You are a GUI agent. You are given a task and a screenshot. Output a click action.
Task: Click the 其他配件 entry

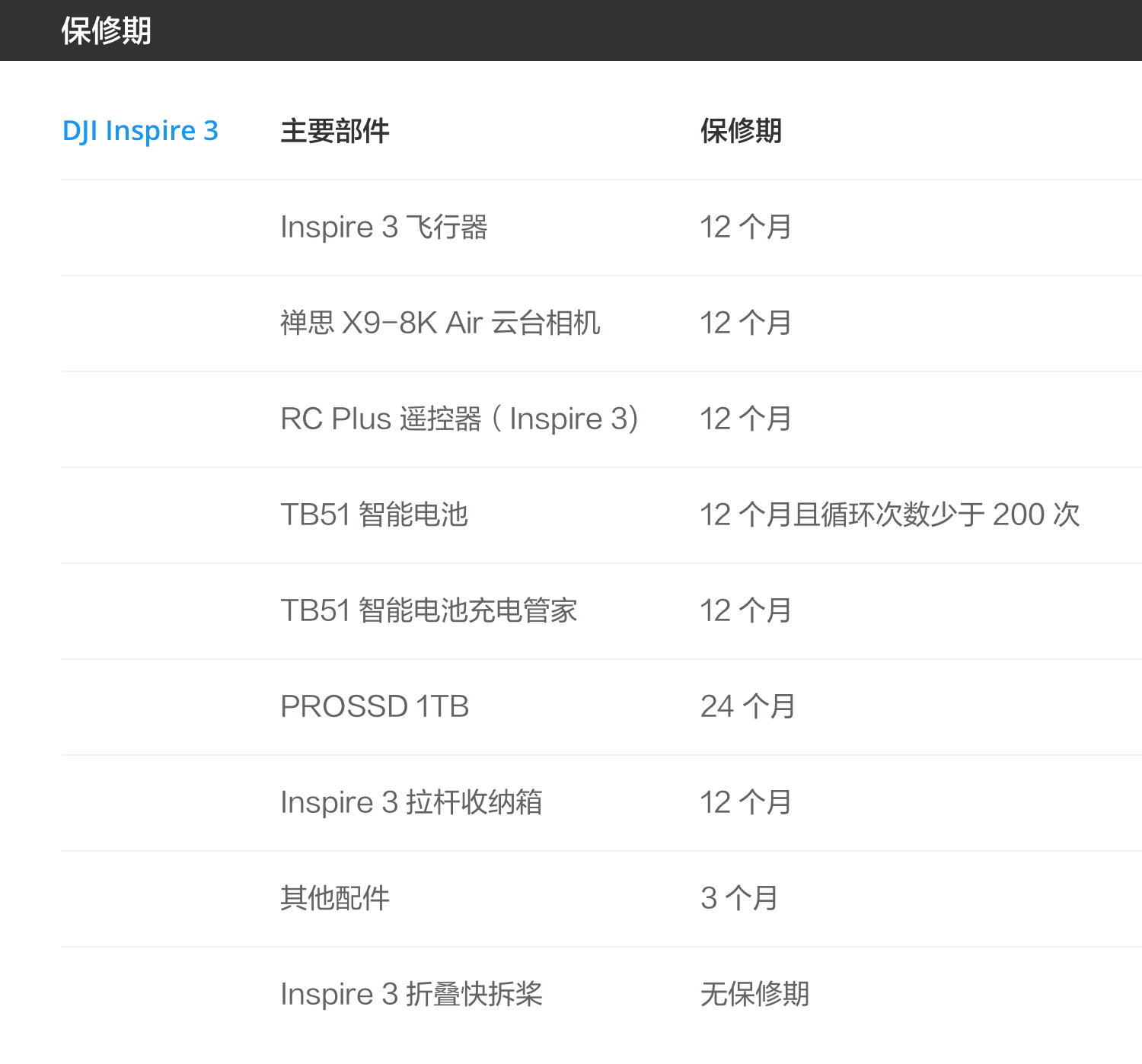coord(334,899)
